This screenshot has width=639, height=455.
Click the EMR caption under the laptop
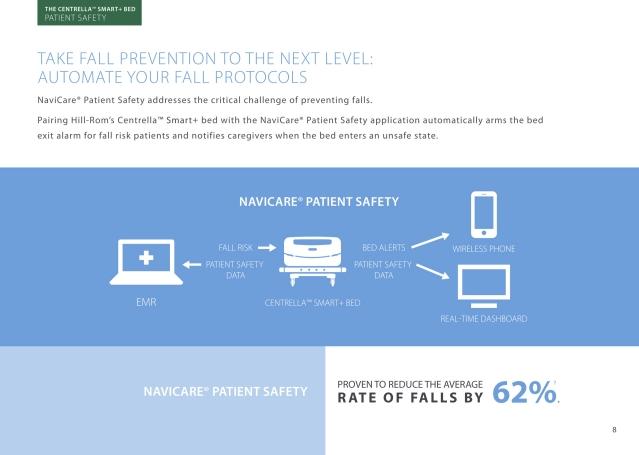click(x=146, y=302)
